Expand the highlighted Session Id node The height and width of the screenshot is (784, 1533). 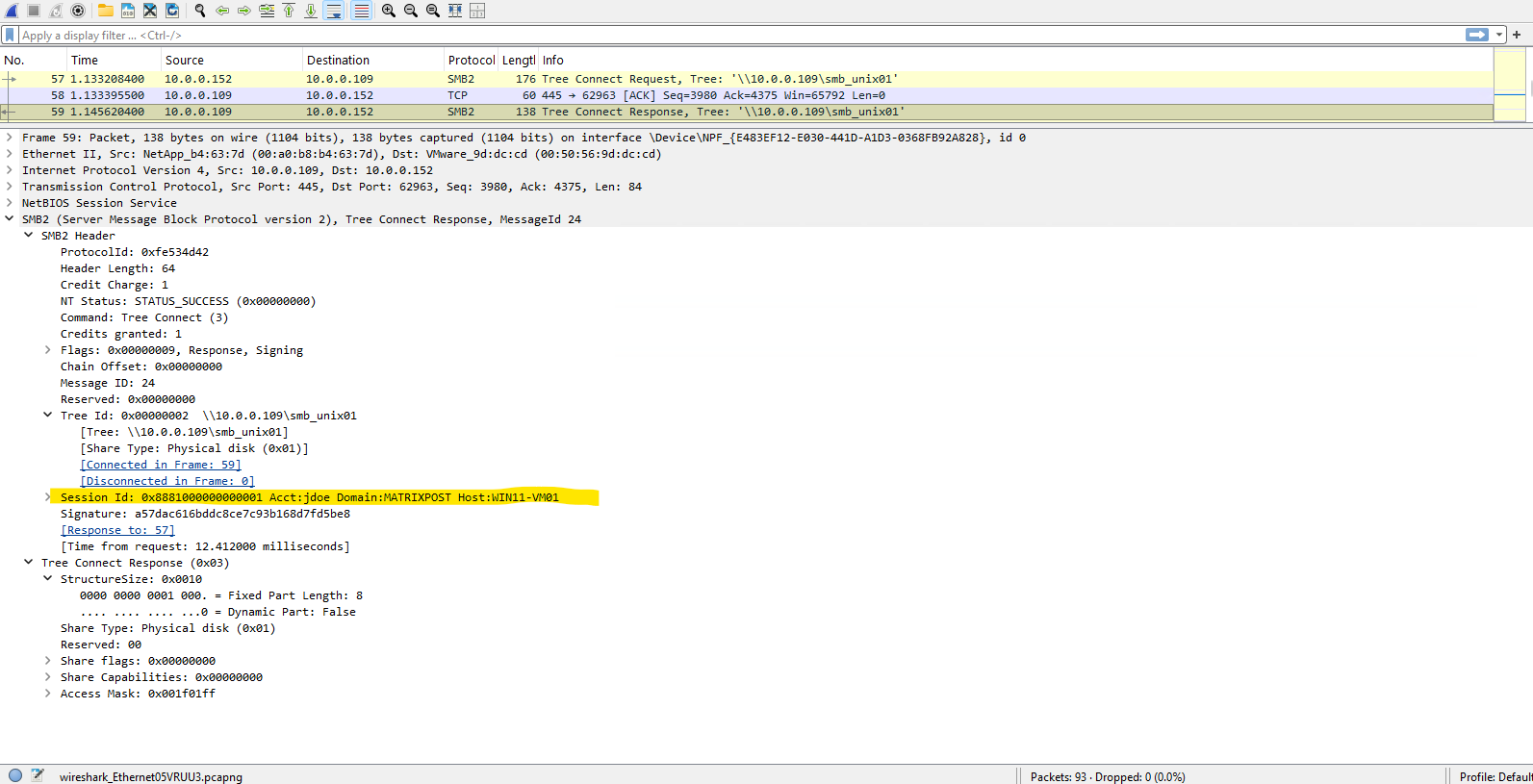tap(48, 497)
